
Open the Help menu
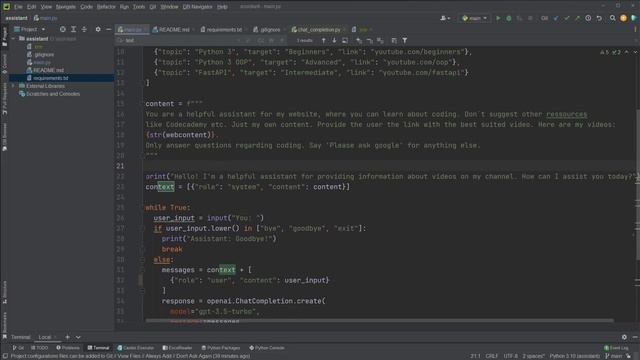click(x=222, y=7)
